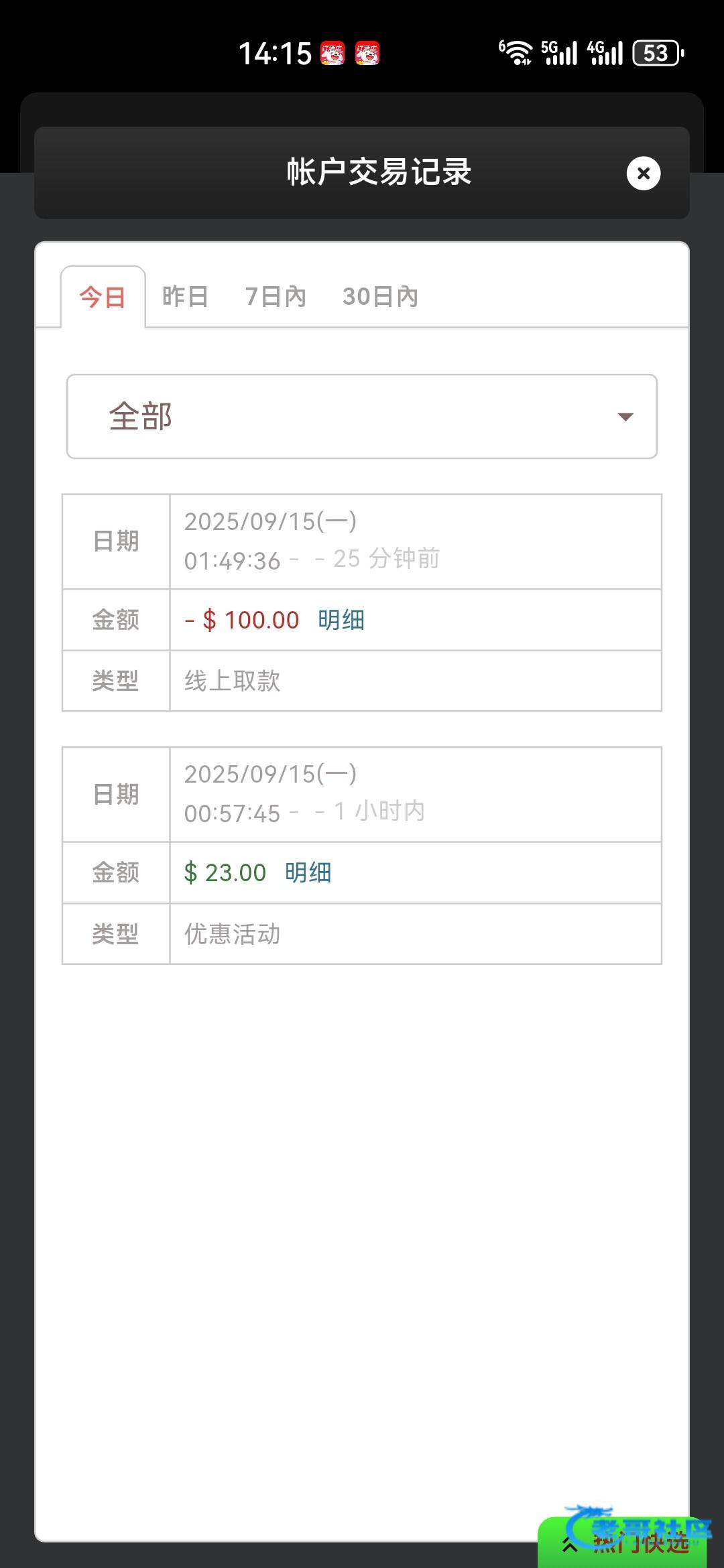Image resolution: width=724 pixels, height=1568 pixels.
Task: Switch to the 昨日 tab
Action: tap(185, 296)
